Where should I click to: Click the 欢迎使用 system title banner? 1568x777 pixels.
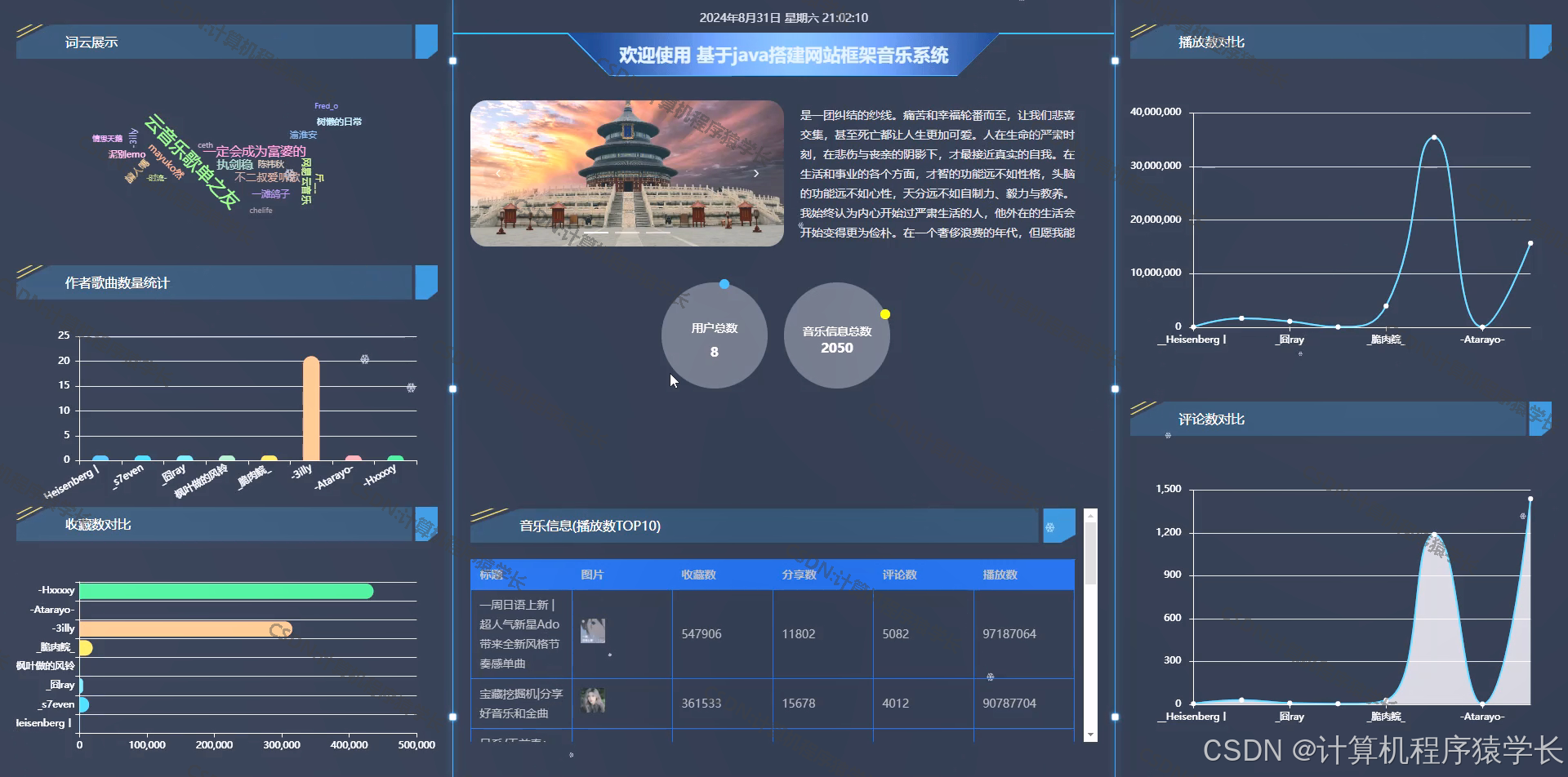(x=783, y=55)
